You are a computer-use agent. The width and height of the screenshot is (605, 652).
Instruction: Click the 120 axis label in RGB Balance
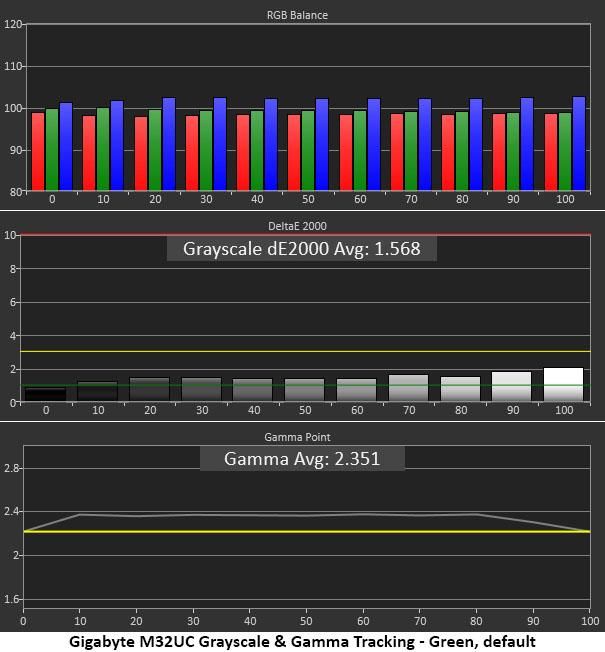(x=12, y=25)
